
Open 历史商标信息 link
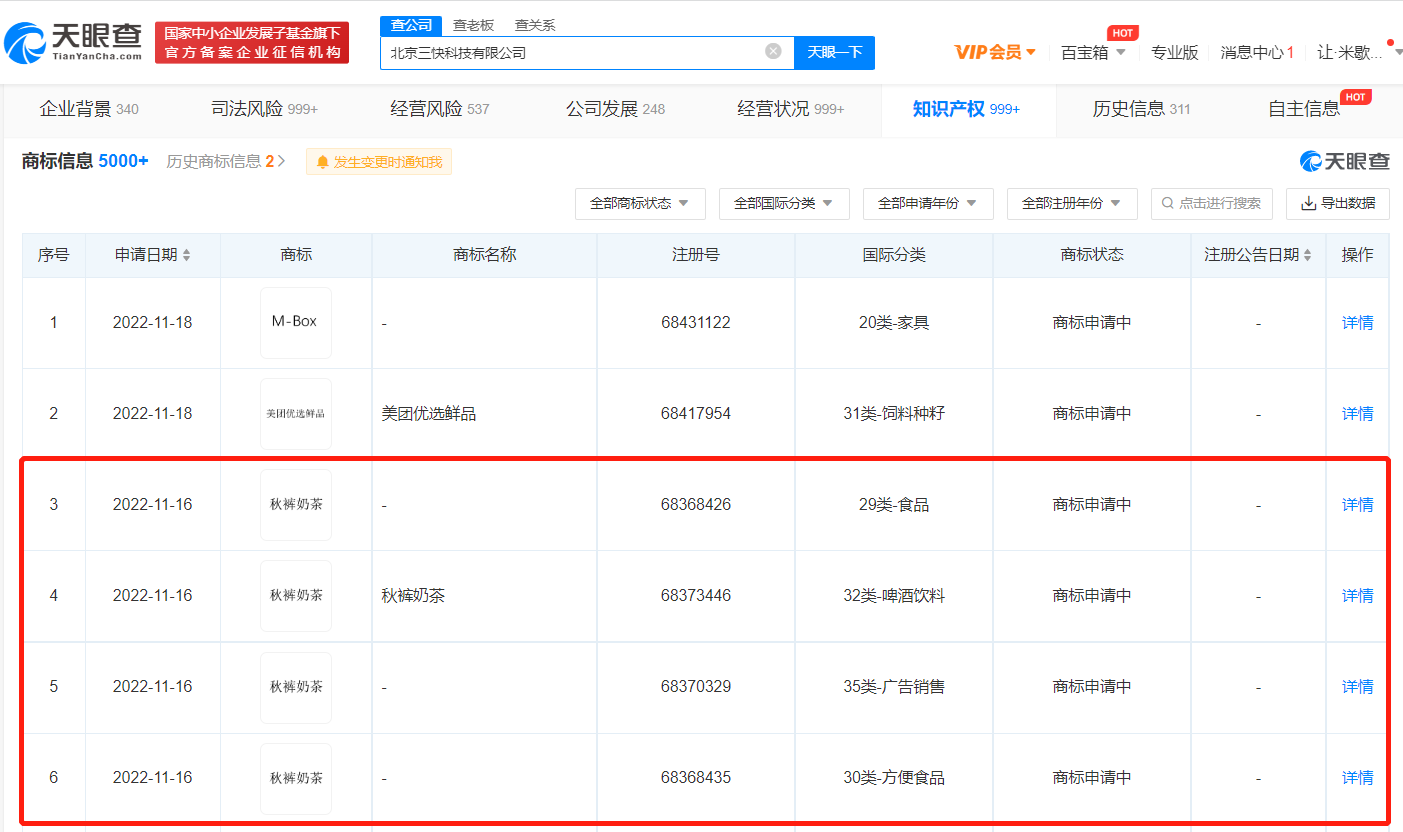(225, 161)
